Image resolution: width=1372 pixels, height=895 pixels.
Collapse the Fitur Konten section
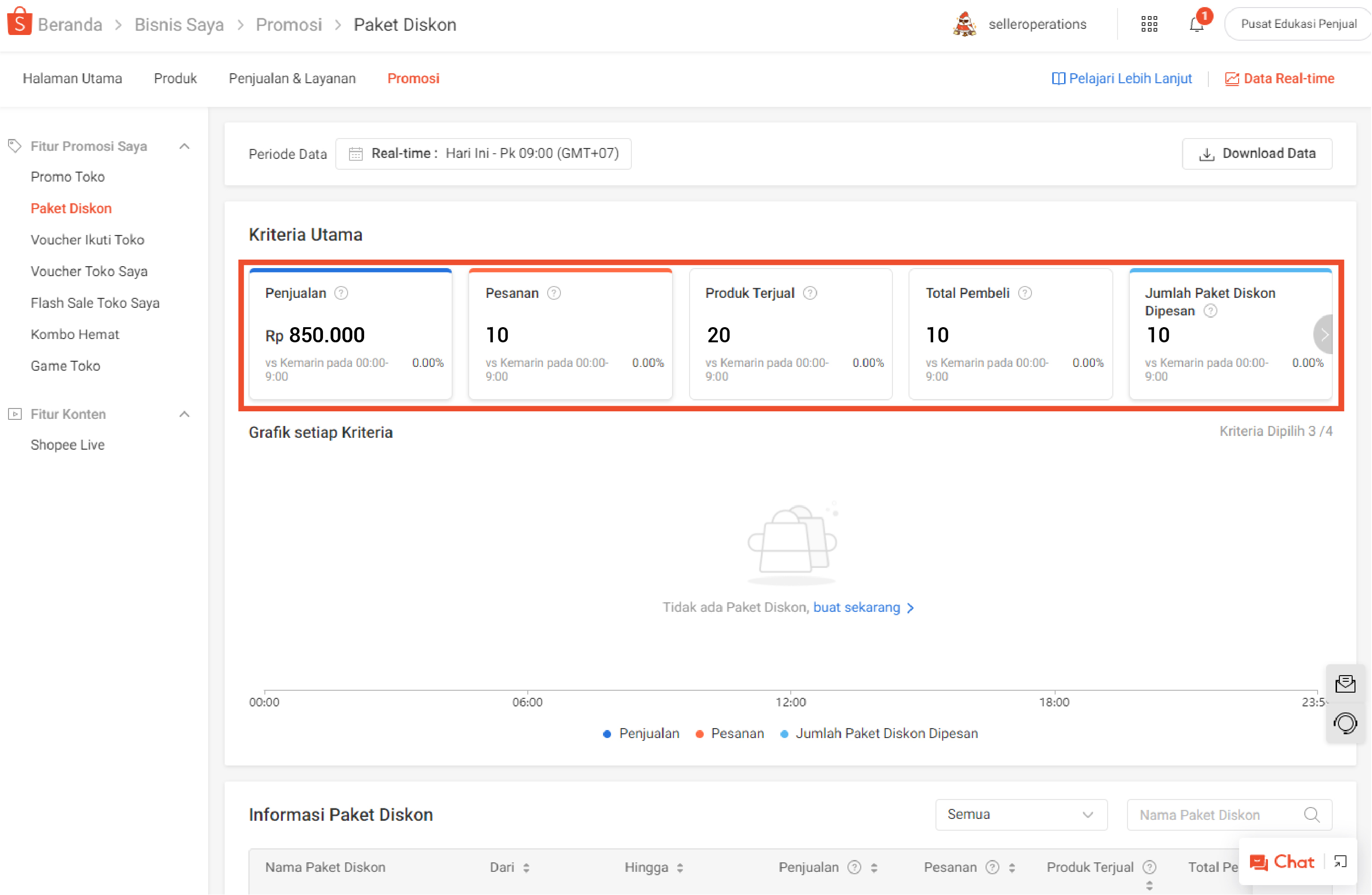(184, 414)
